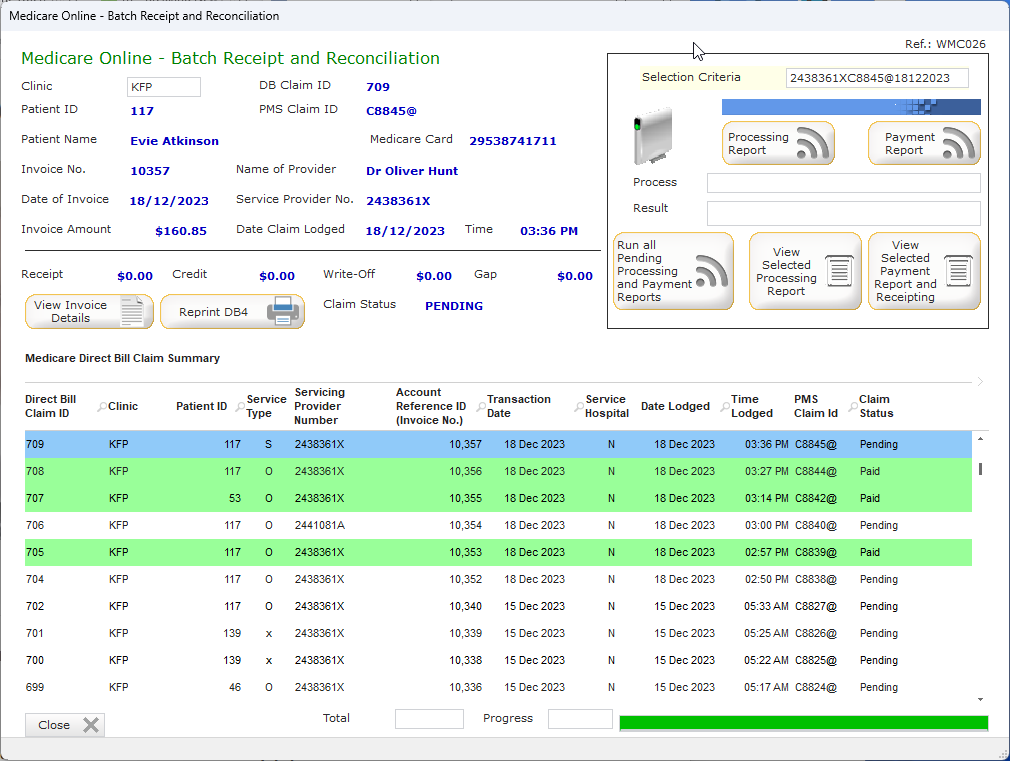
Task: Click the Clinic field showing KFP
Action: click(x=164, y=87)
